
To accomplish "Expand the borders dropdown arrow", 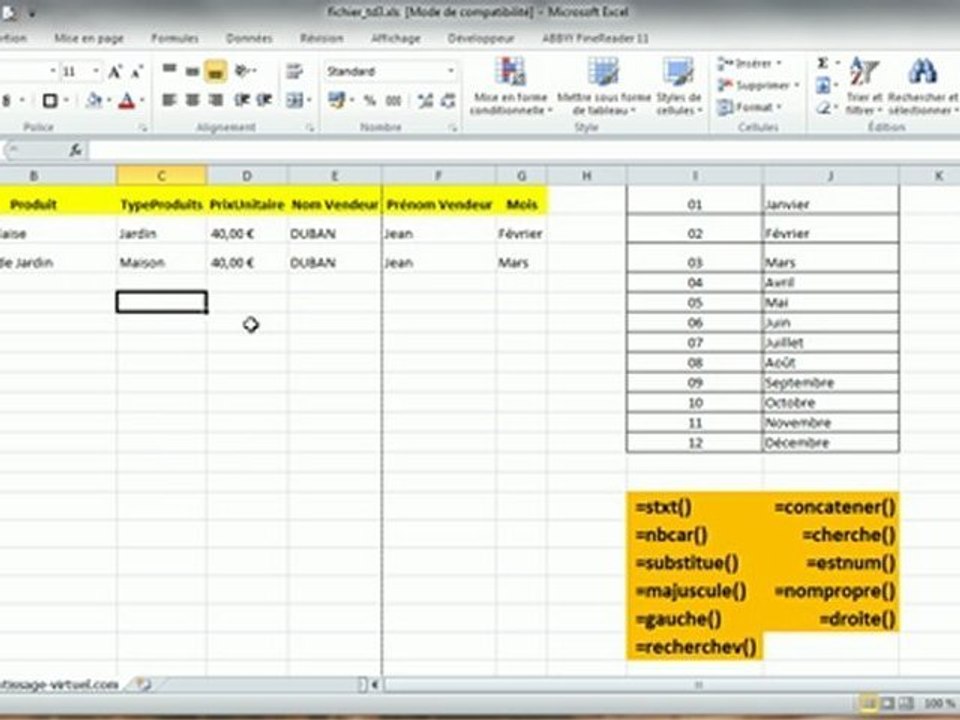I will [x=66, y=100].
